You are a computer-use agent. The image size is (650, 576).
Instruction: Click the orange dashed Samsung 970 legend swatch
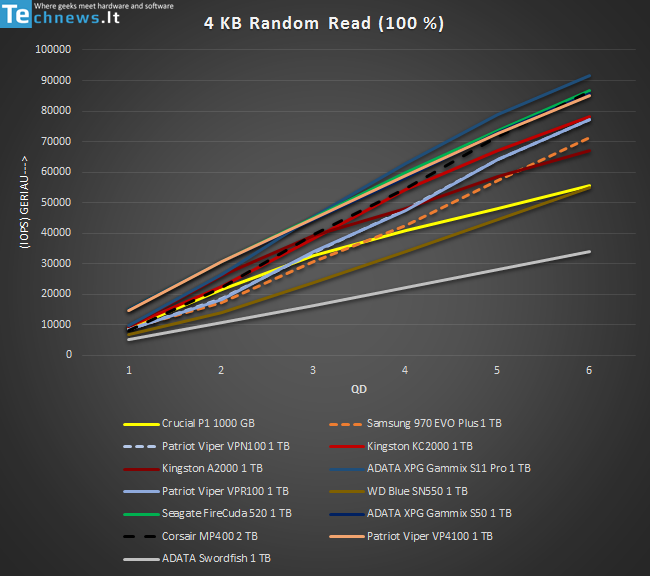click(x=346, y=424)
